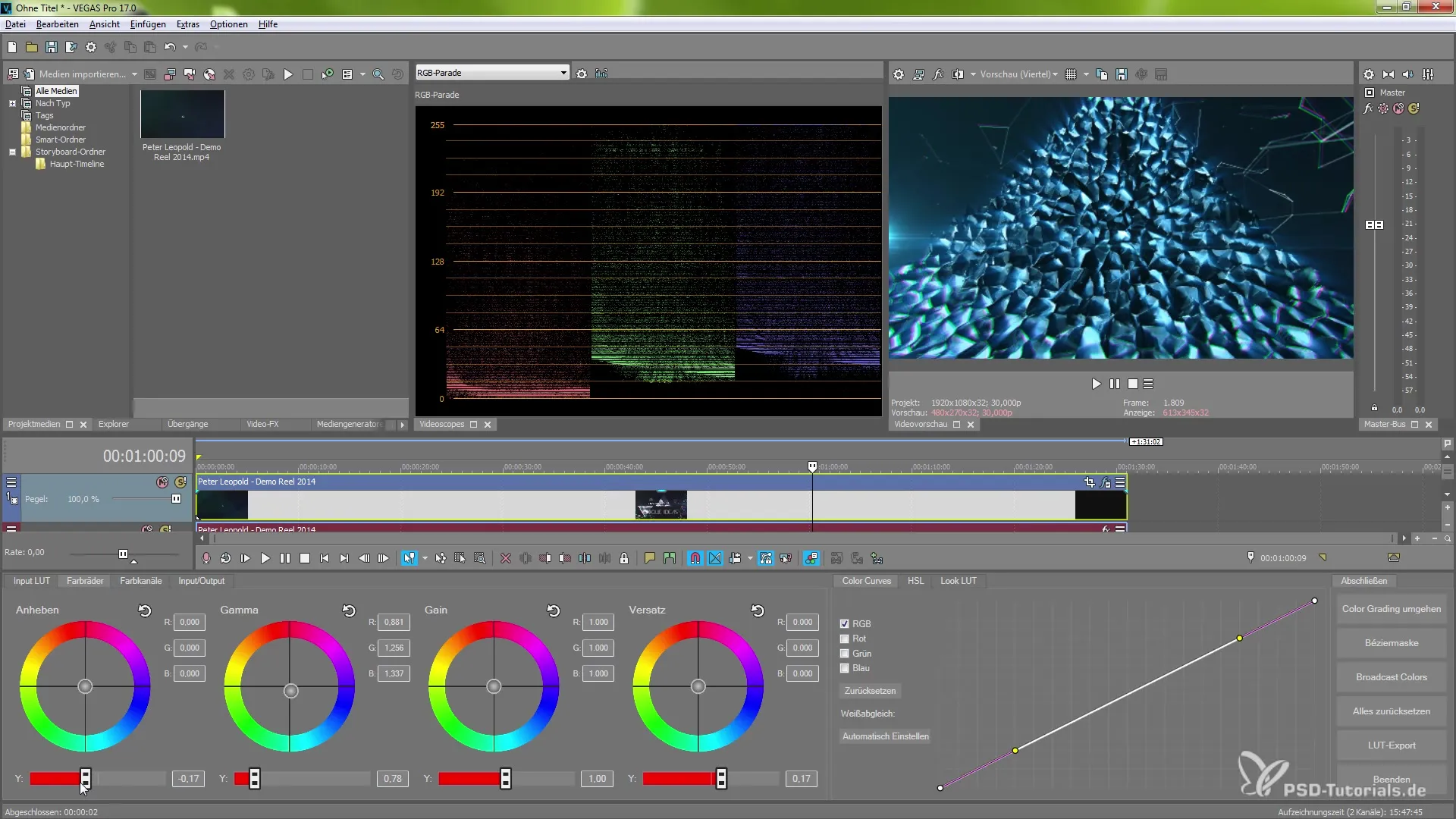Open the event FX icon on the video clip
This screenshot has width=1456, height=819.
[x=1106, y=482]
